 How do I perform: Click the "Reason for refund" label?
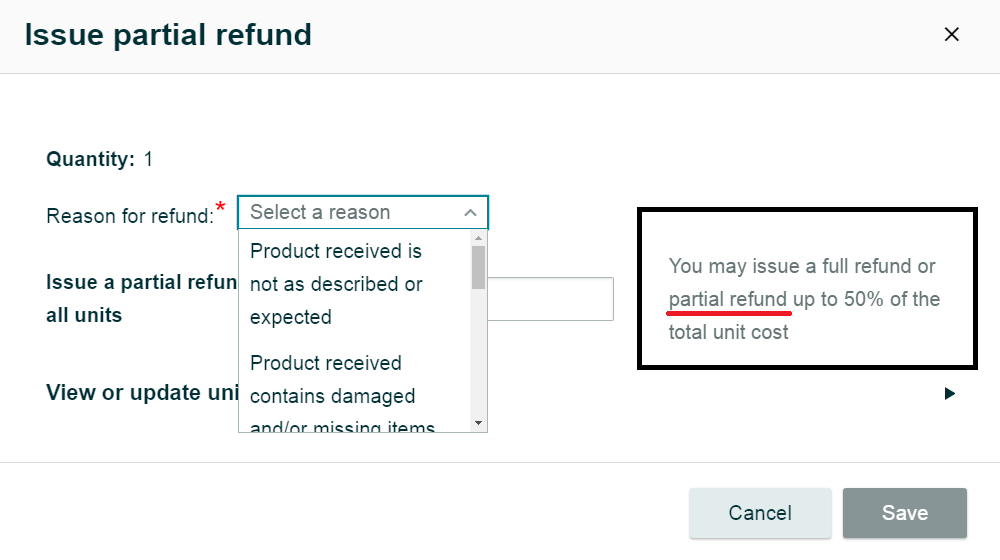[x=130, y=215]
